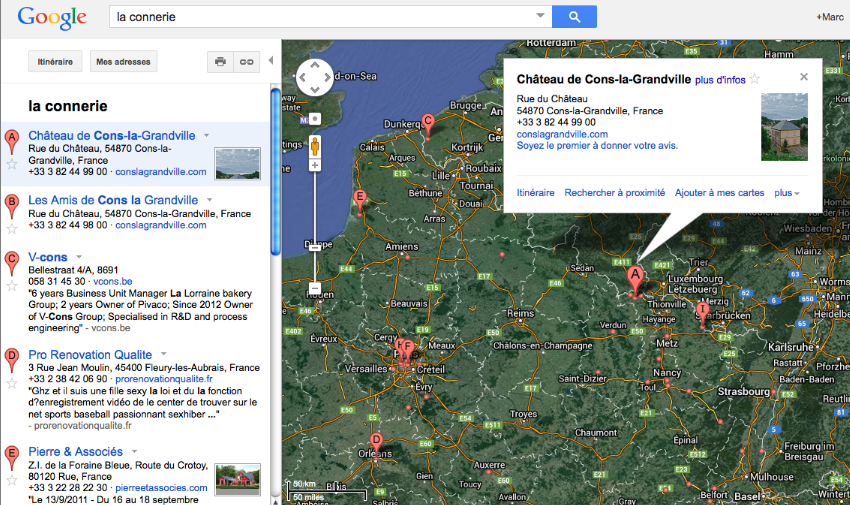The width and height of the screenshot is (850, 505).
Task: Click 'Soyez le premier à donner votre avis'
Action: pos(597,145)
